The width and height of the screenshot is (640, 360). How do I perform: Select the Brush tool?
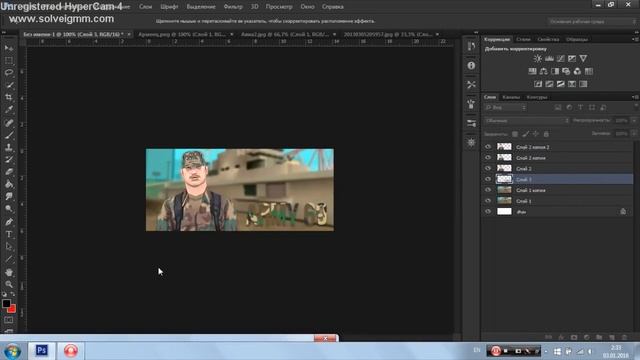(x=9, y=135)
